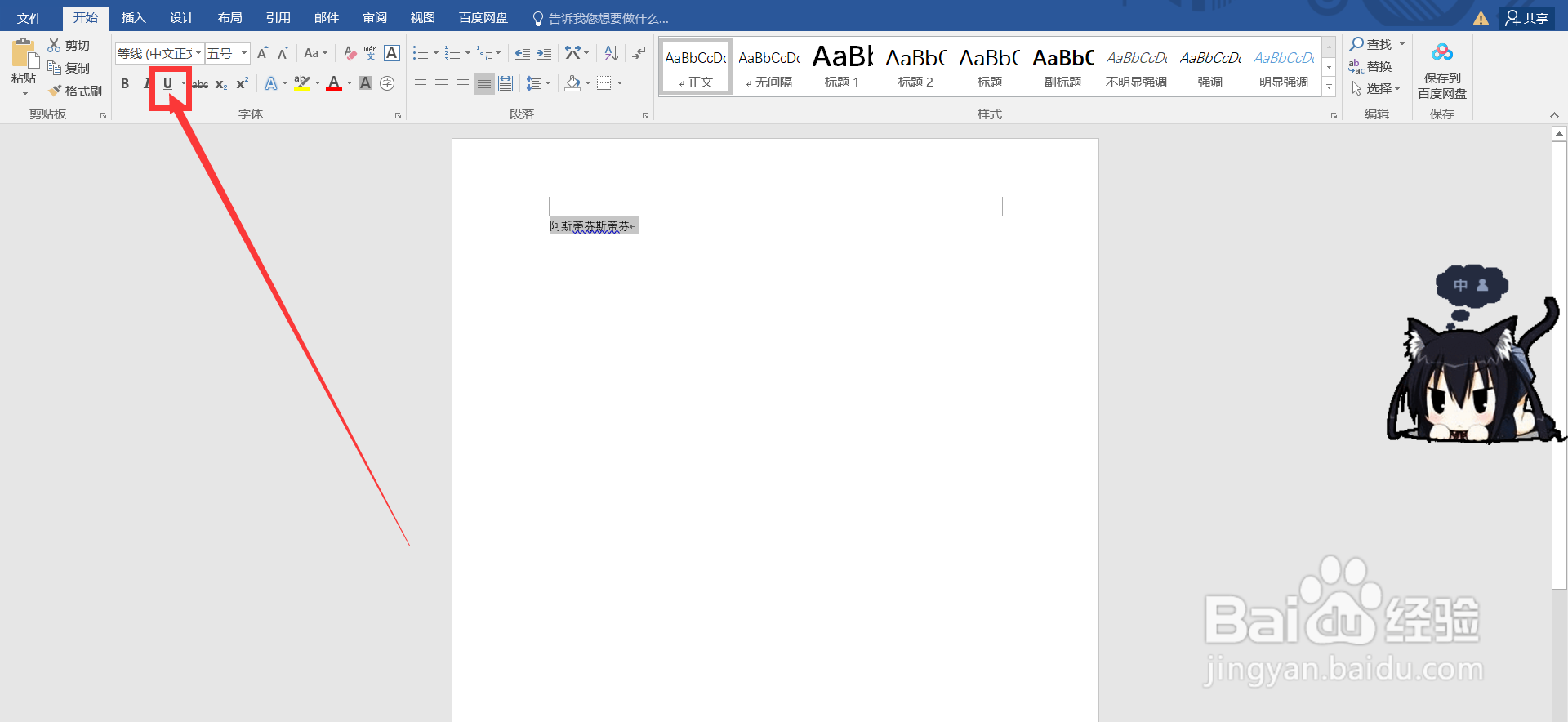Click the Copy (复制) button

click(69, 68)
